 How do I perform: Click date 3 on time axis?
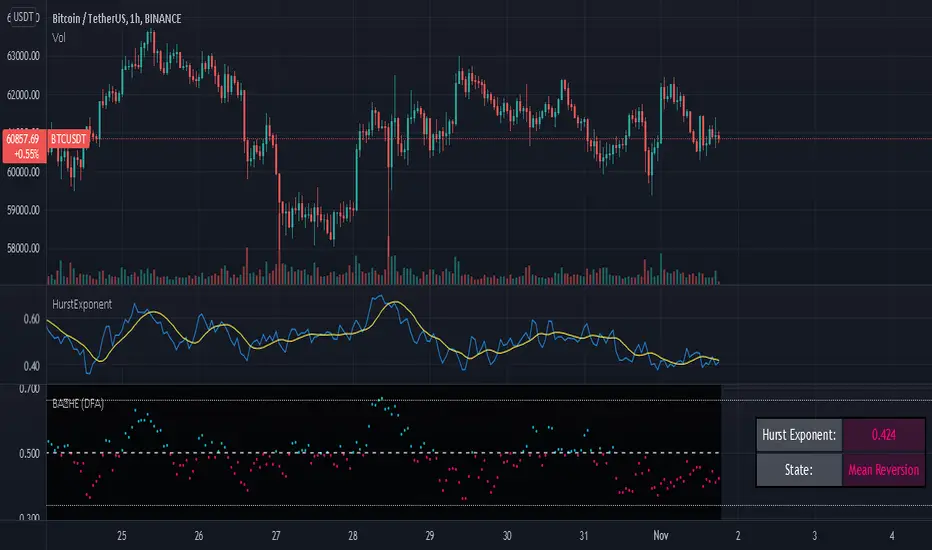click(814, 536)
